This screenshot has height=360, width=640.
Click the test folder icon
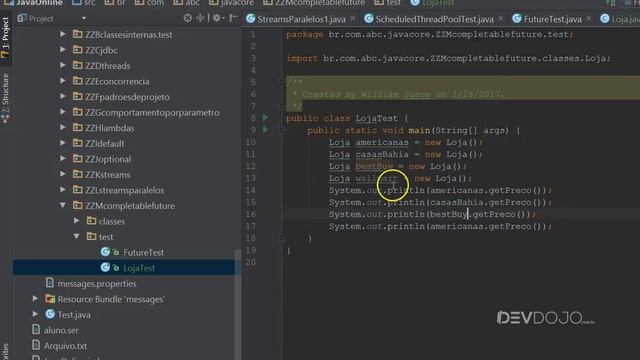(x=91, y=236)
